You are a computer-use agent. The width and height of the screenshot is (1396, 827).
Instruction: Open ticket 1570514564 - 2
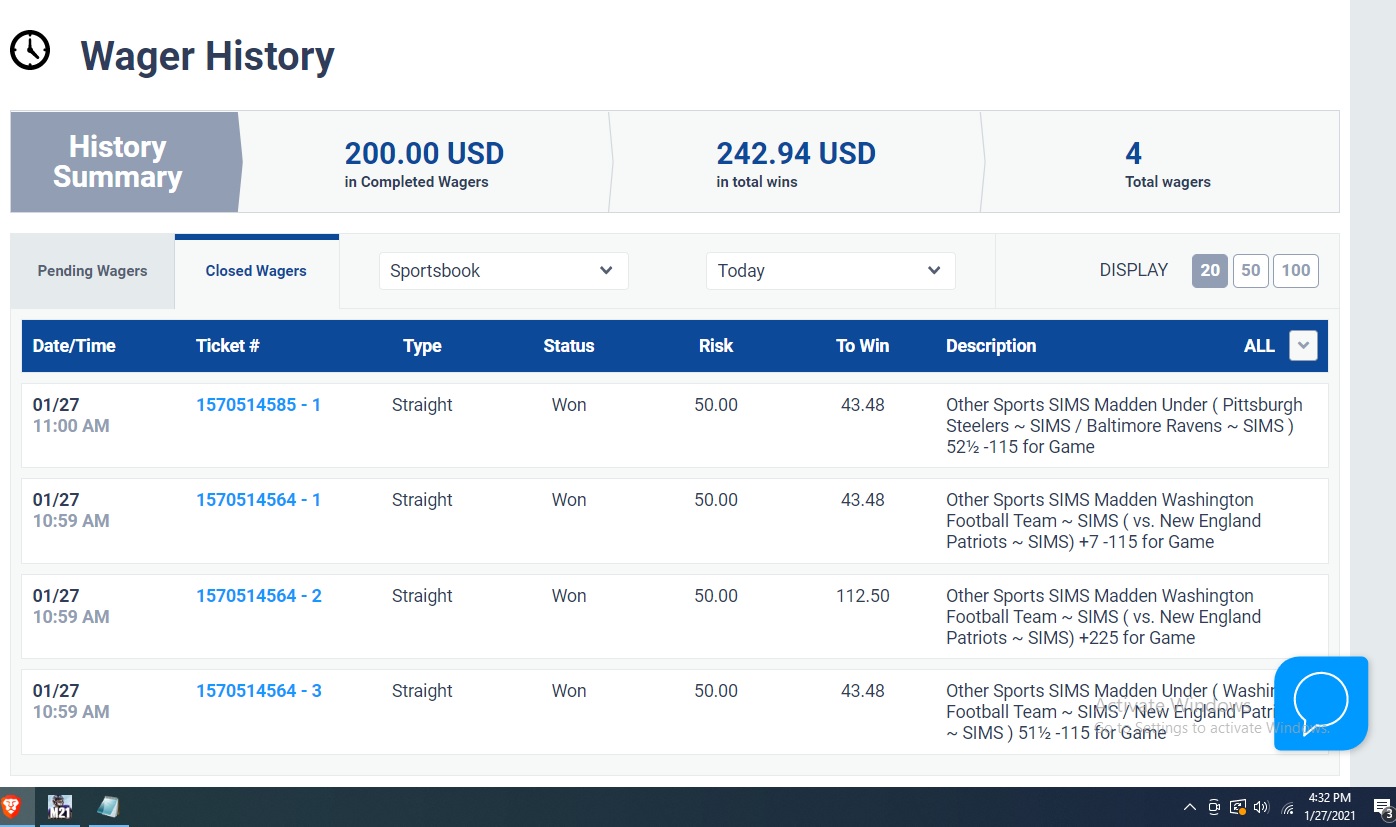coord(258,596)
